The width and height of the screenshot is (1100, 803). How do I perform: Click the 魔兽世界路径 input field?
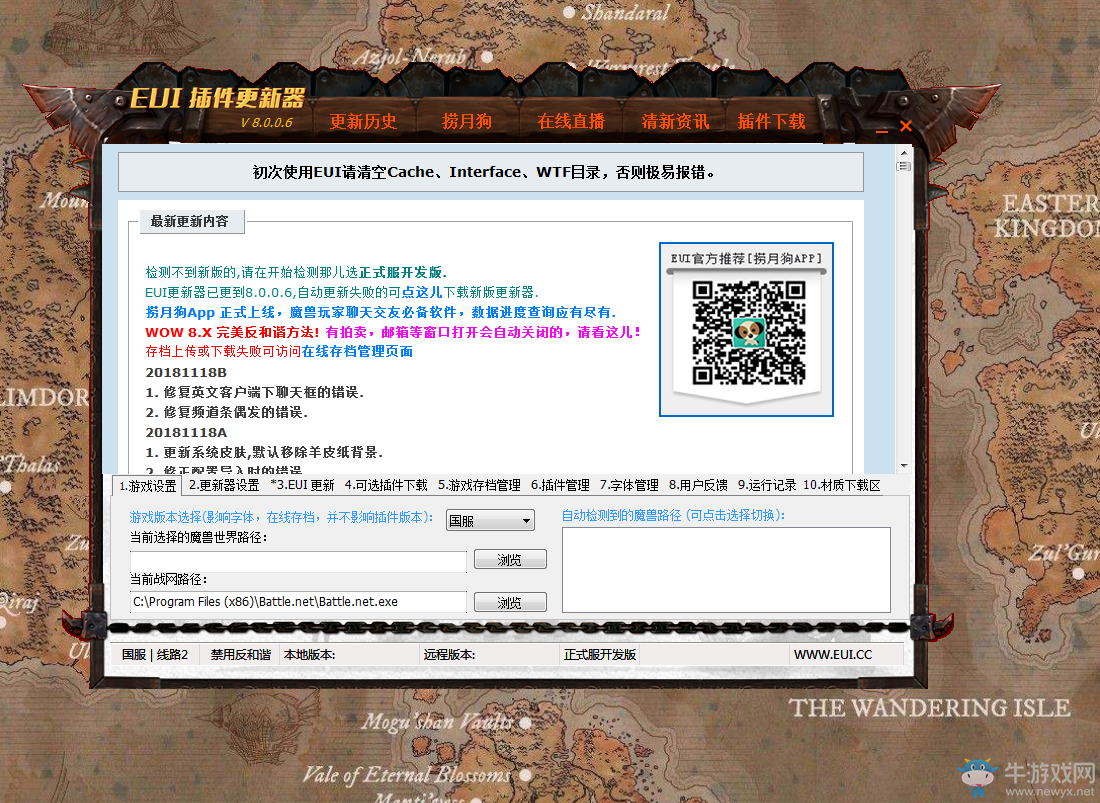[298, 561]
